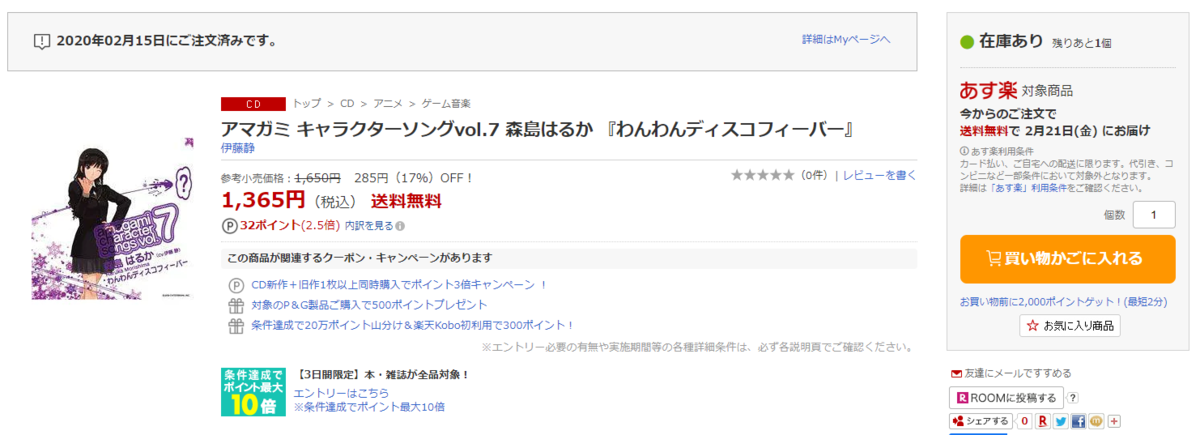Go to トップ in breadcrumb
The height and width of the screenshot is (435, 1200).
click(x=306, y=103)
